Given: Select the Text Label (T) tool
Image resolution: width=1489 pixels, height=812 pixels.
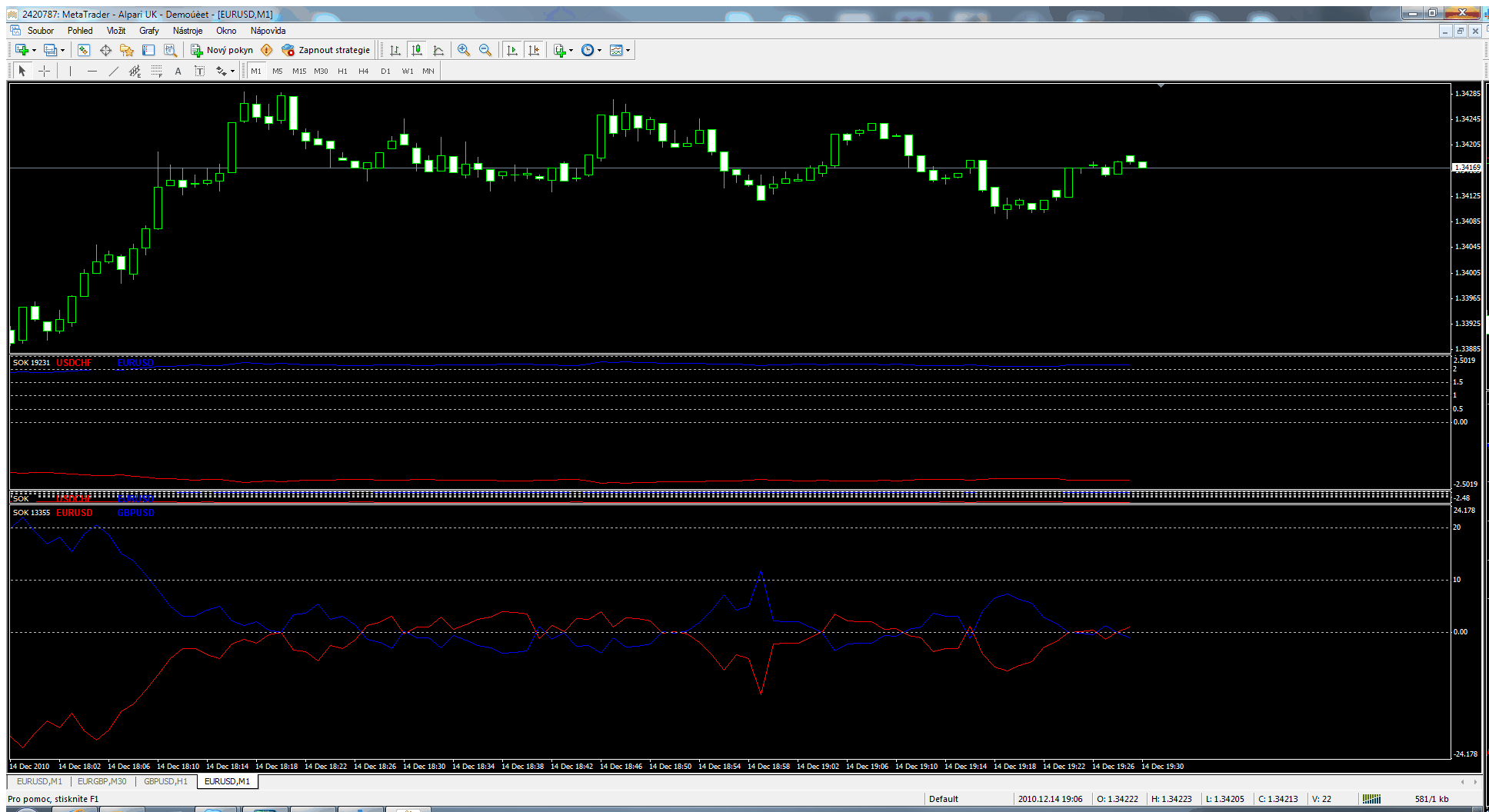Looking at the screenshot, I should click(x=200, y=71).
